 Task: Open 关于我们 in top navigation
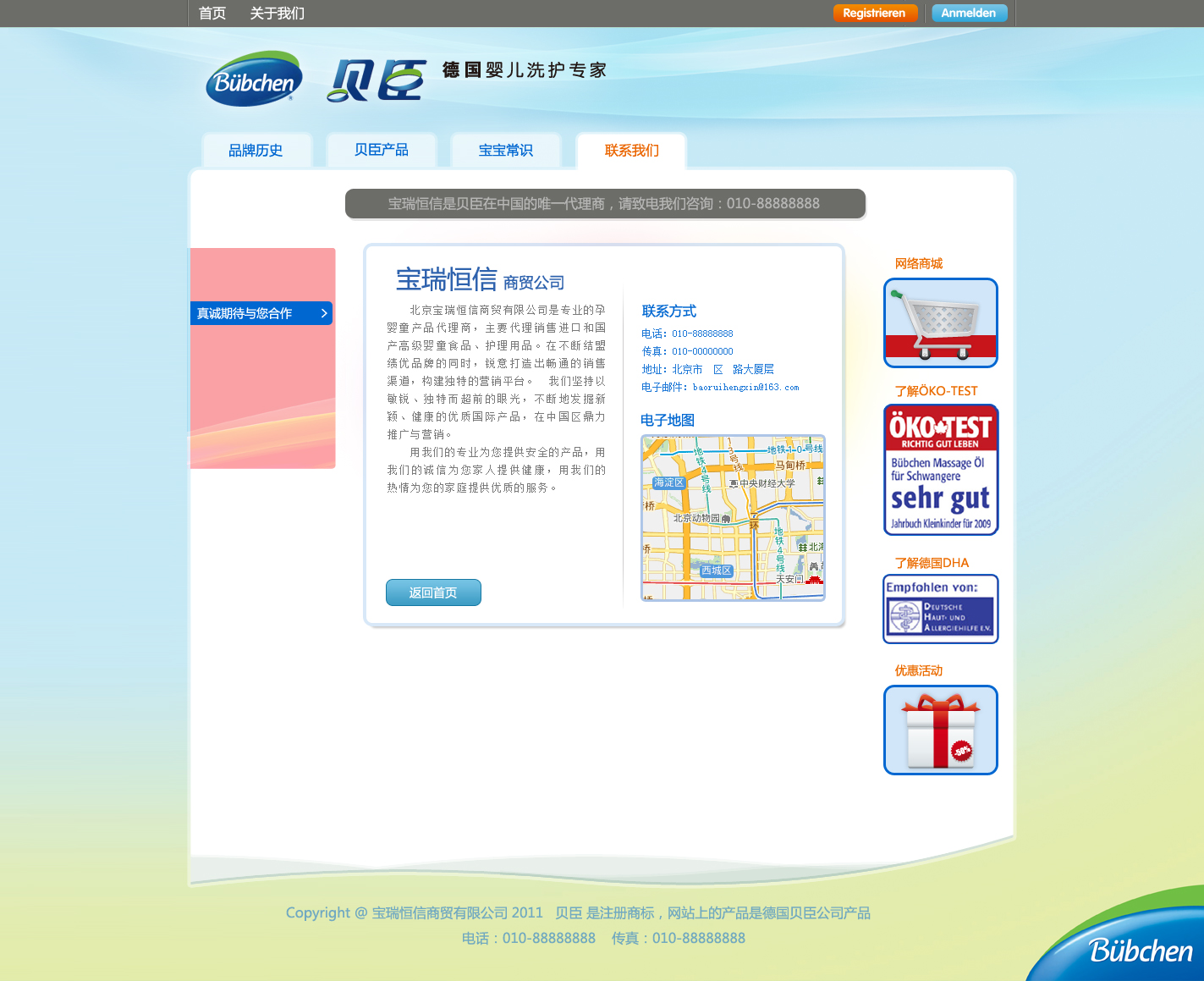pyautogui.click(x=277, y=14)
